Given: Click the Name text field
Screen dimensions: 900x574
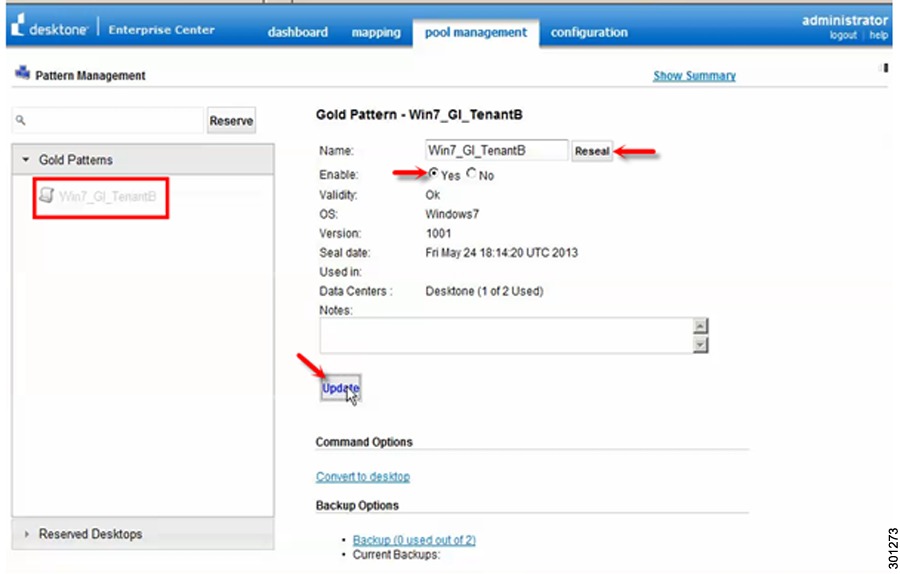Looking at the screenshot, I should point(496,150).
